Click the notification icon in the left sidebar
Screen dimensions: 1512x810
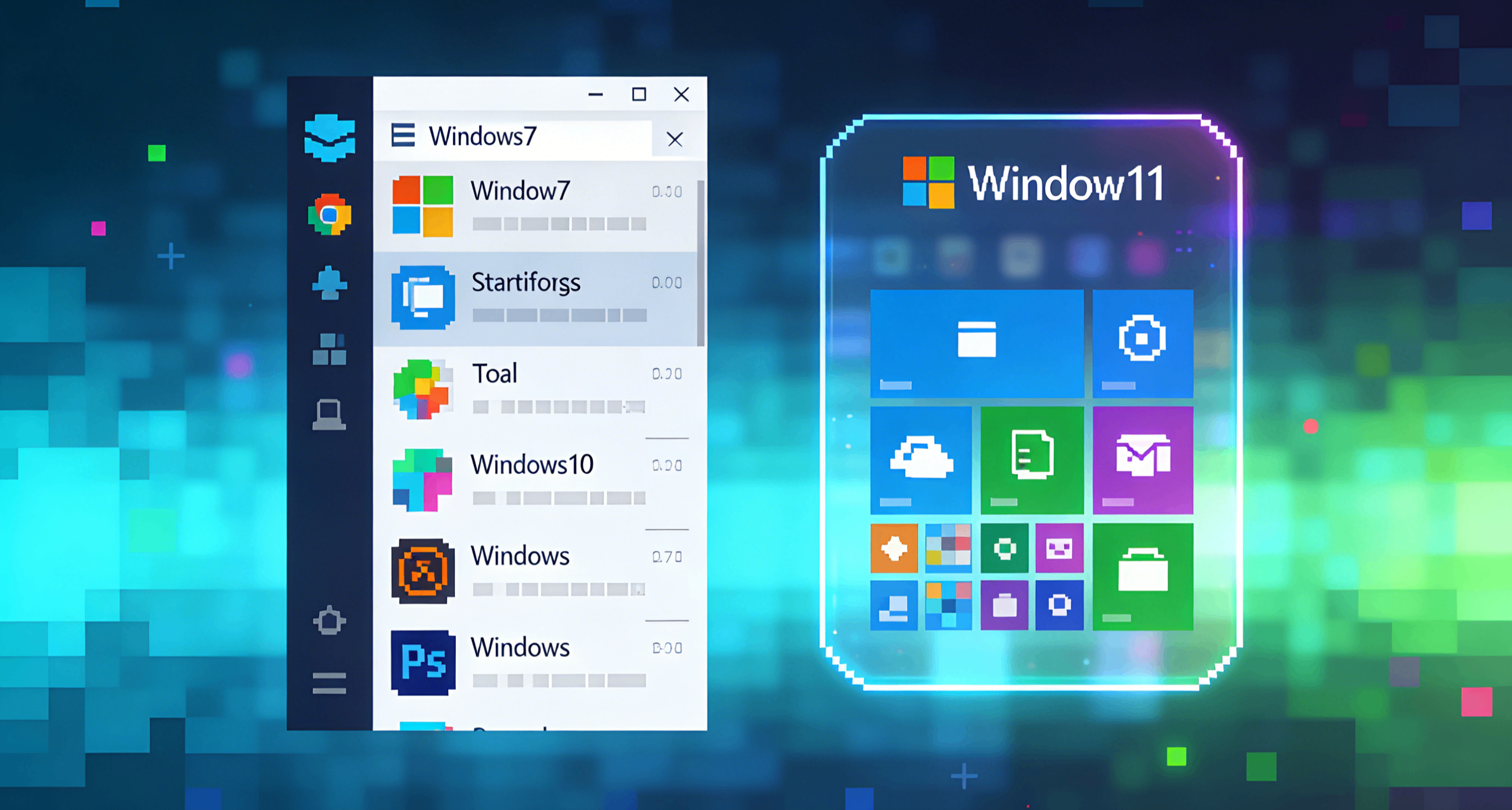[x=330, y=284]
